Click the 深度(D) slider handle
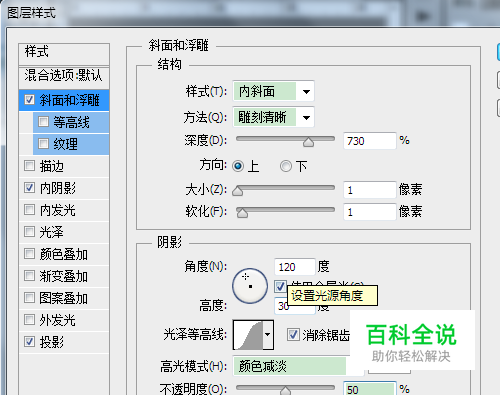This screenshot has width=500, height=395. click(309, 142)
